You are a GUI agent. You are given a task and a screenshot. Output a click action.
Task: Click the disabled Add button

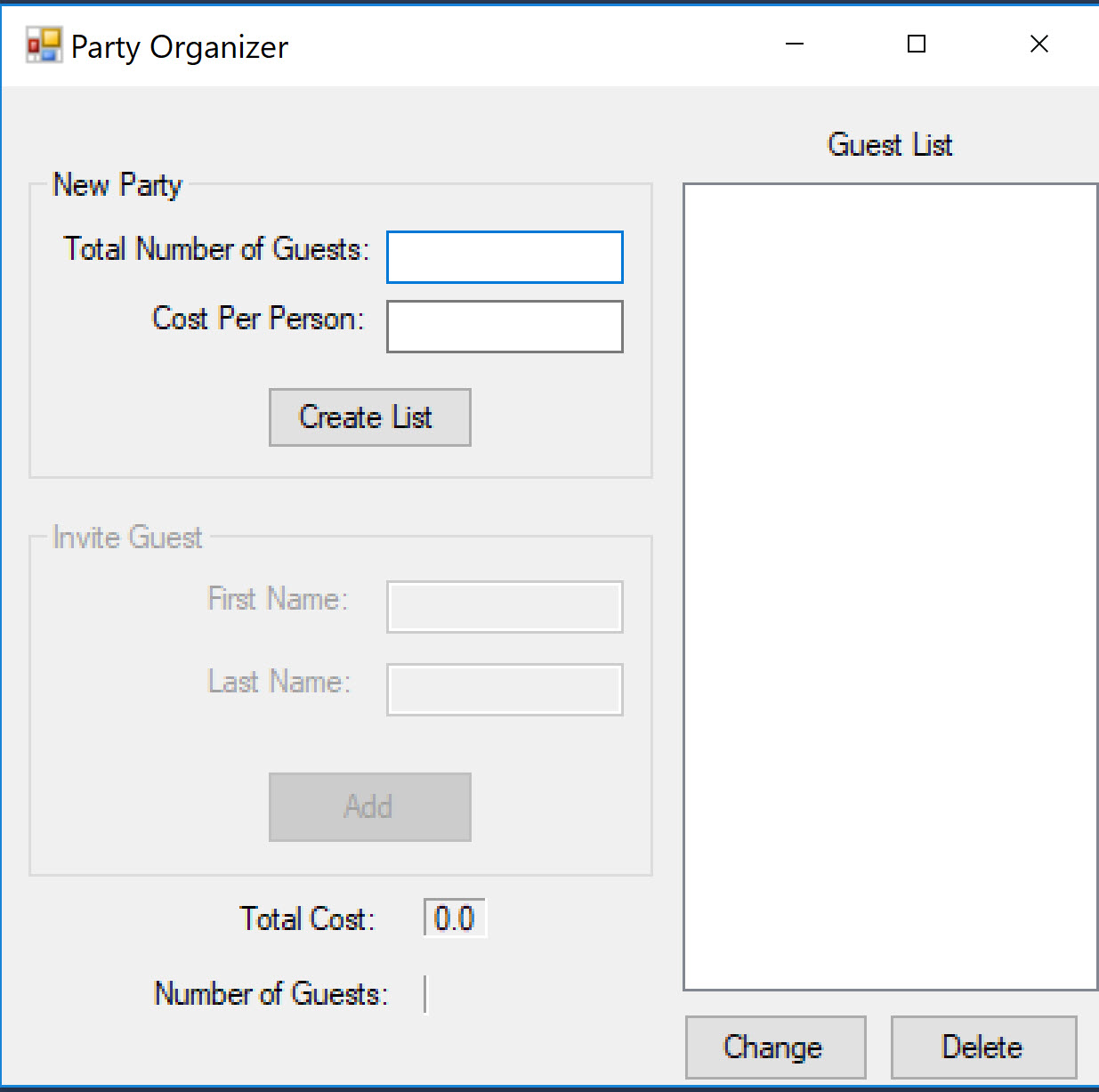pos(369,807)
